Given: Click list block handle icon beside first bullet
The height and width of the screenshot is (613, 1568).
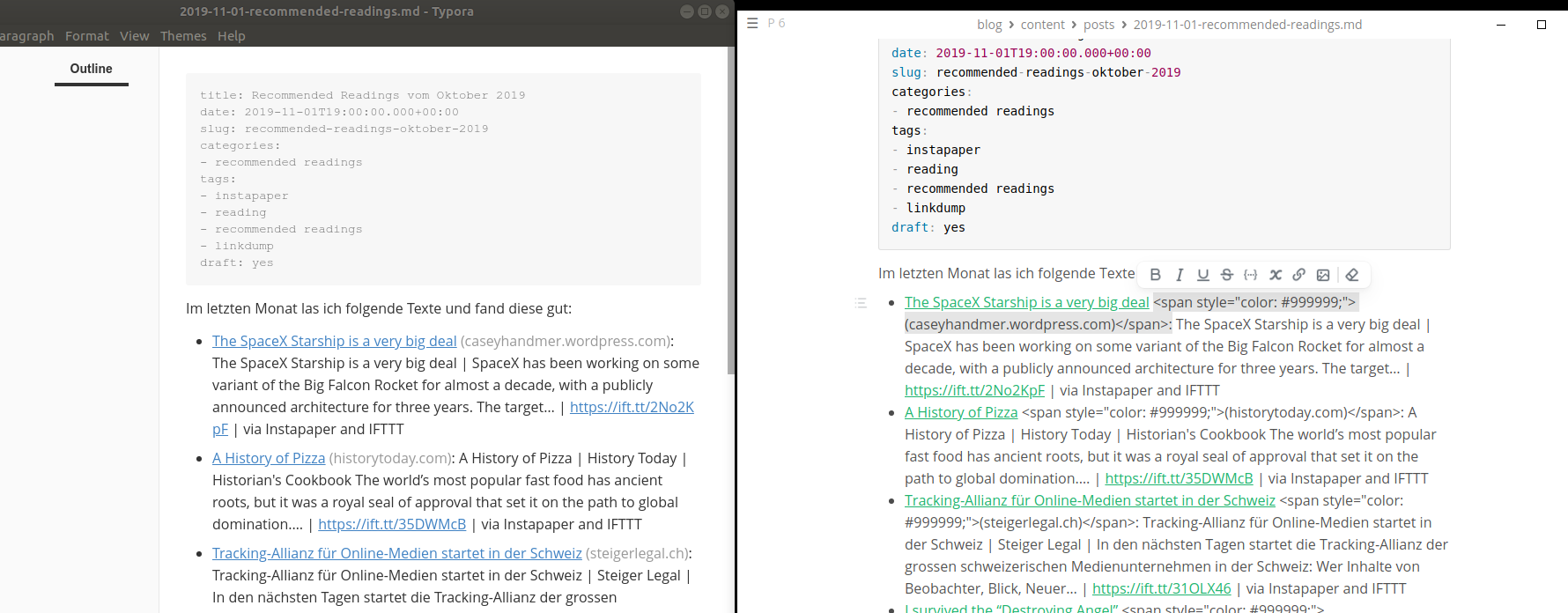Looking at the screenshot, I should pos(861,303).
